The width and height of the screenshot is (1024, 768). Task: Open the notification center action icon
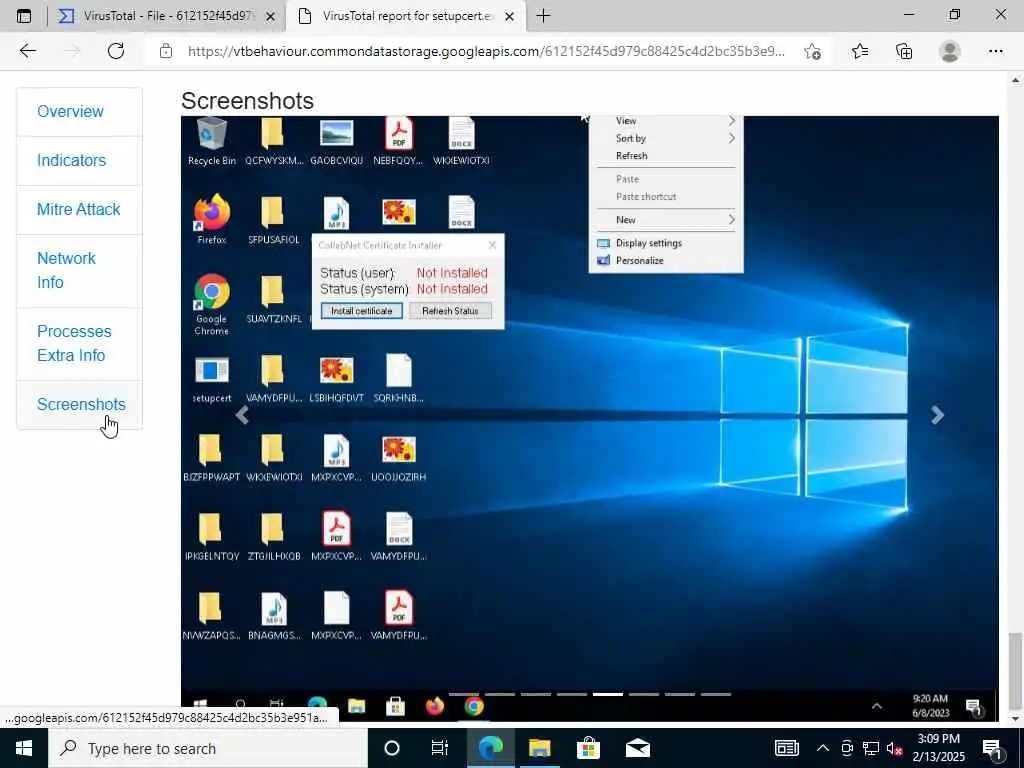coord(992,748)
